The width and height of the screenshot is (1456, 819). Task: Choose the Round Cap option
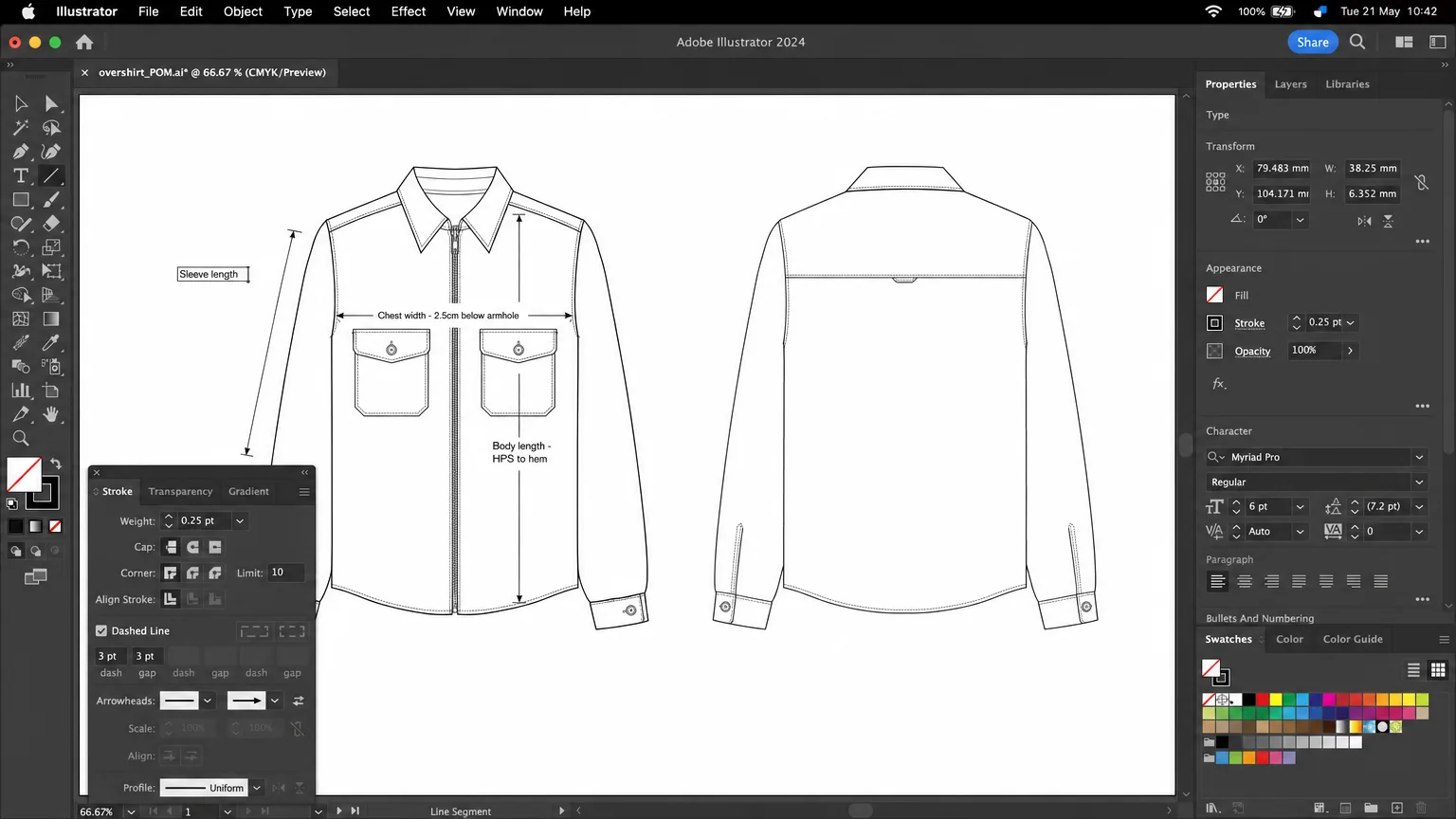pyautogui.click(x=192, y=547)
